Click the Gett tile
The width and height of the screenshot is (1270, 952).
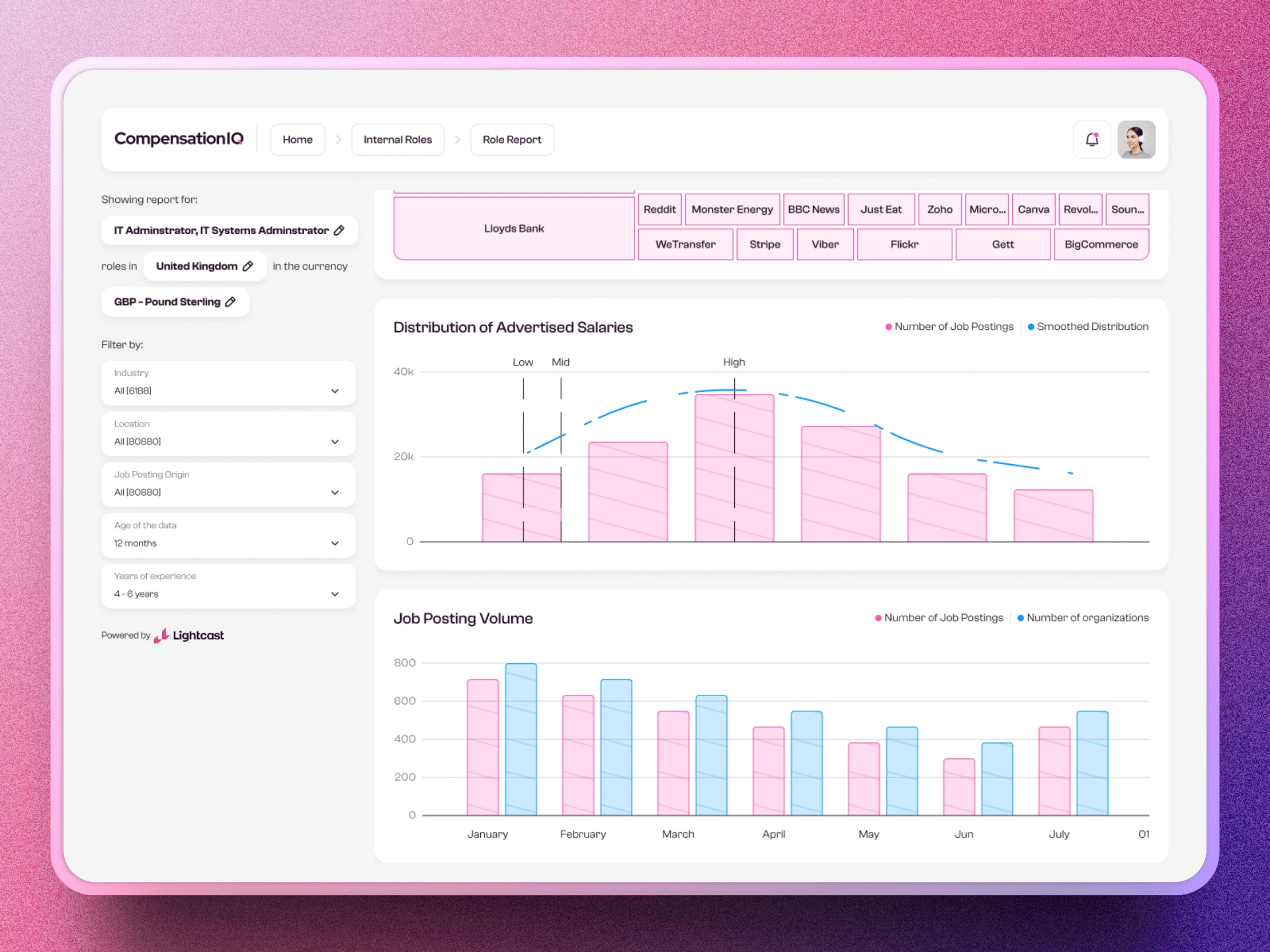point(1003,245)
